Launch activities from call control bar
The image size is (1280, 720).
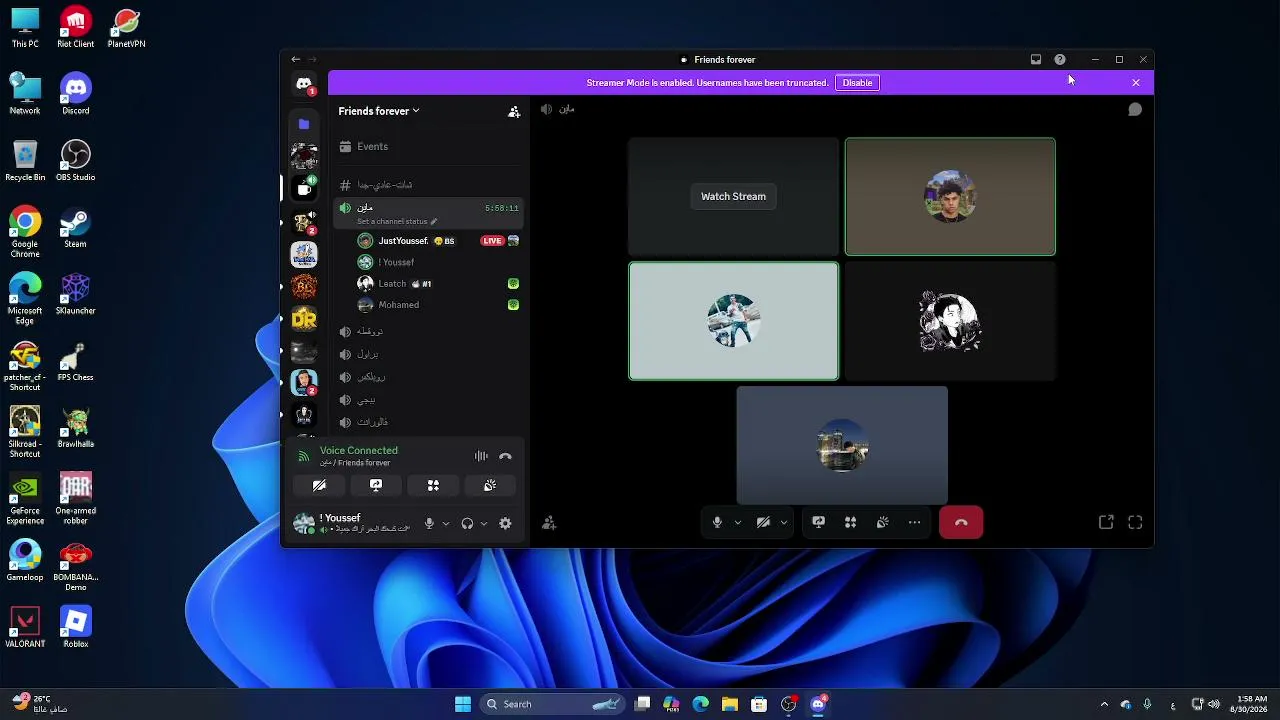coord(850,522)
